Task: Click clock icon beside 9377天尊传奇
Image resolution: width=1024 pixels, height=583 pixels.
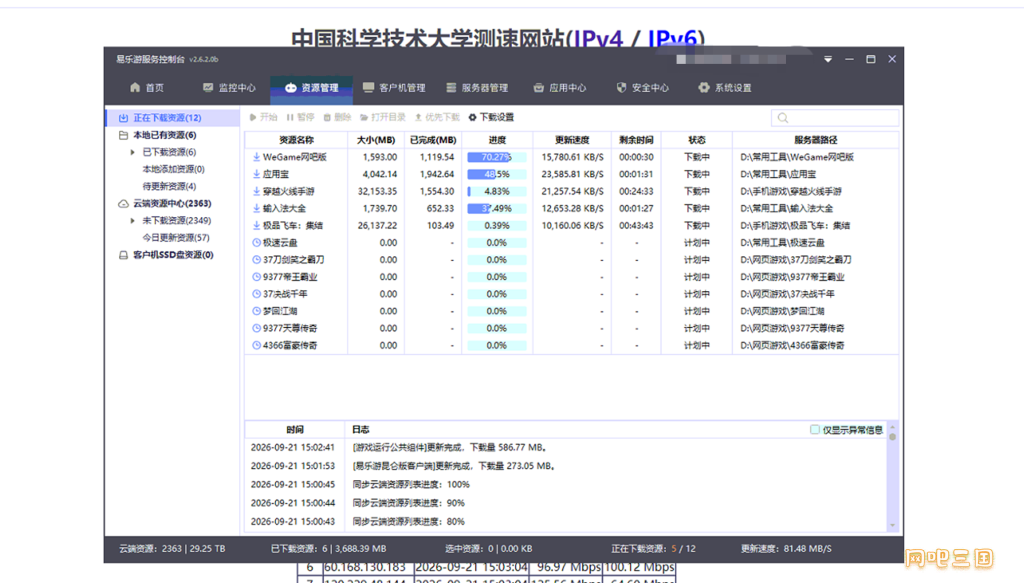Action: tap(256, 328)
